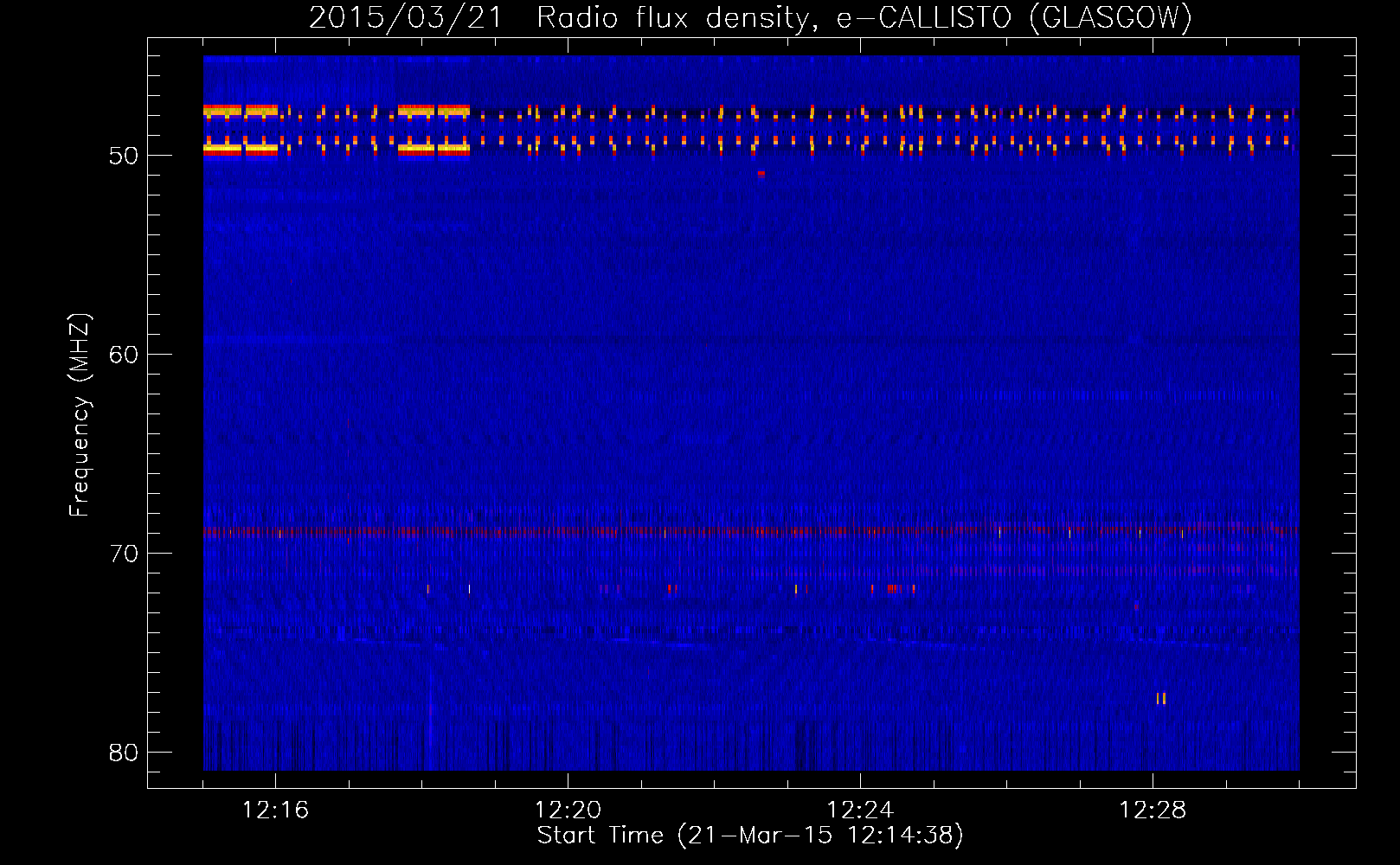
Task: Click the 12:16 time tick label
Action: pos(275,811)
